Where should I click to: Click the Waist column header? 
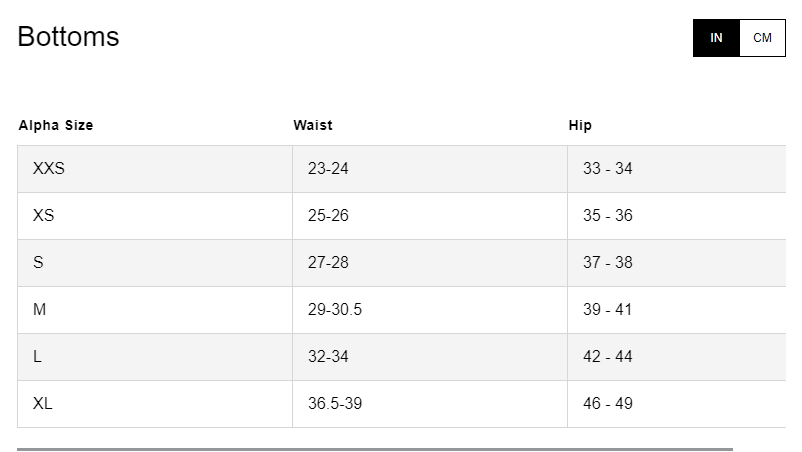tap(313, 125)
